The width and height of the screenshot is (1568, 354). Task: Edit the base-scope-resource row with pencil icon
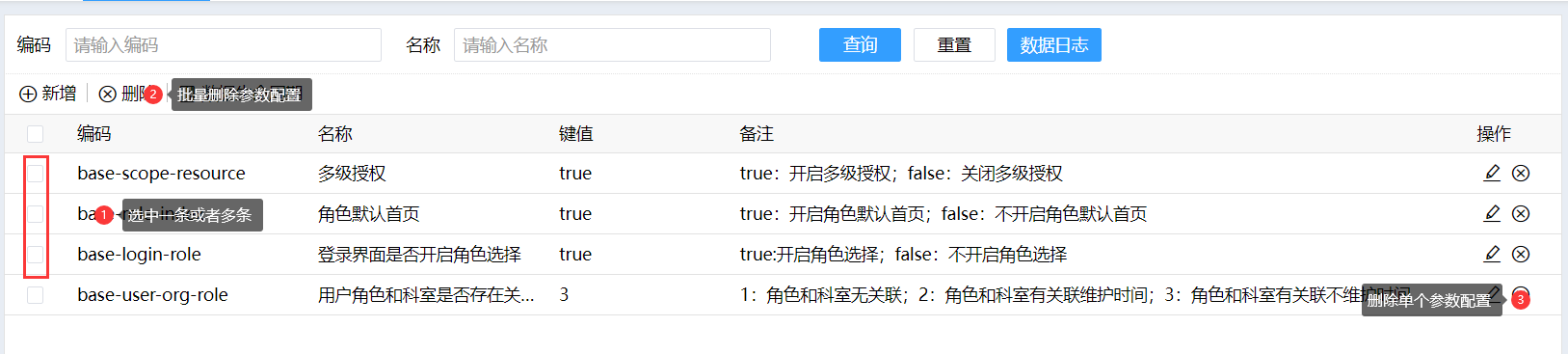(x=1492, y=174)
